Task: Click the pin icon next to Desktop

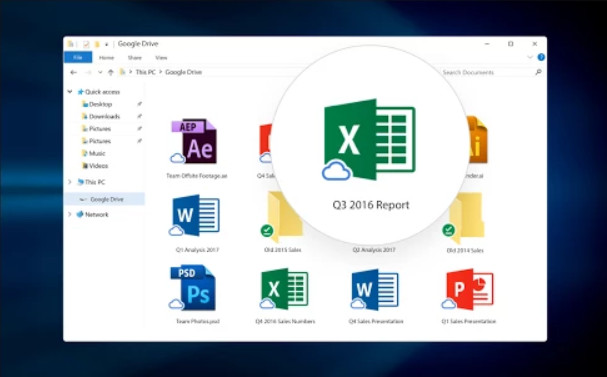Action: [139, 104]
